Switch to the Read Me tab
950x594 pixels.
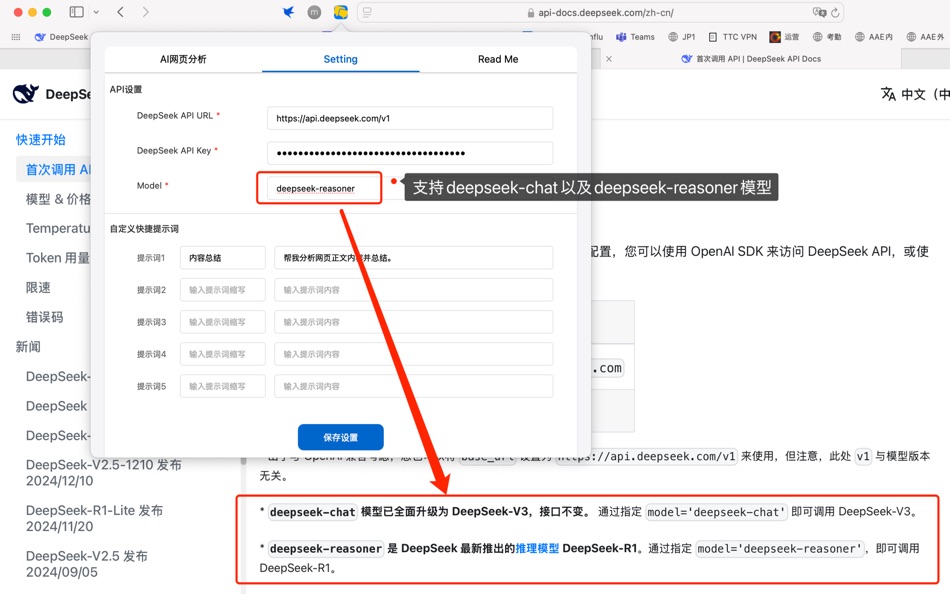tap(497, 59)
